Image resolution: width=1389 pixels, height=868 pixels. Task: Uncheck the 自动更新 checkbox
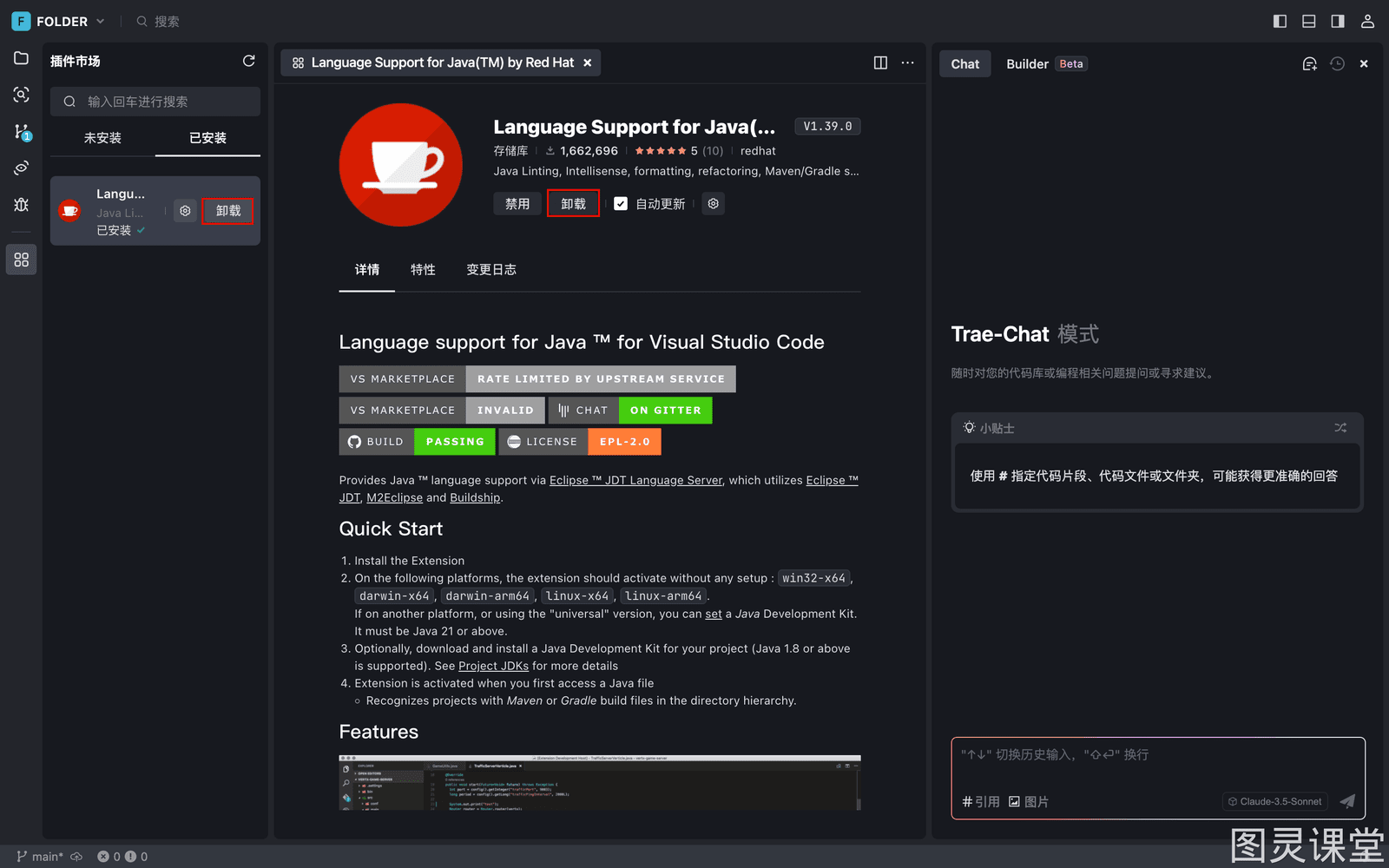[621, 204]
